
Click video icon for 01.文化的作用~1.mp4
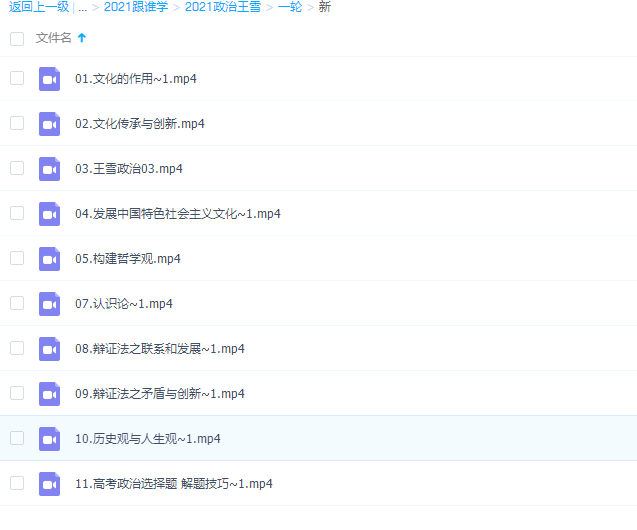[49, 79]
